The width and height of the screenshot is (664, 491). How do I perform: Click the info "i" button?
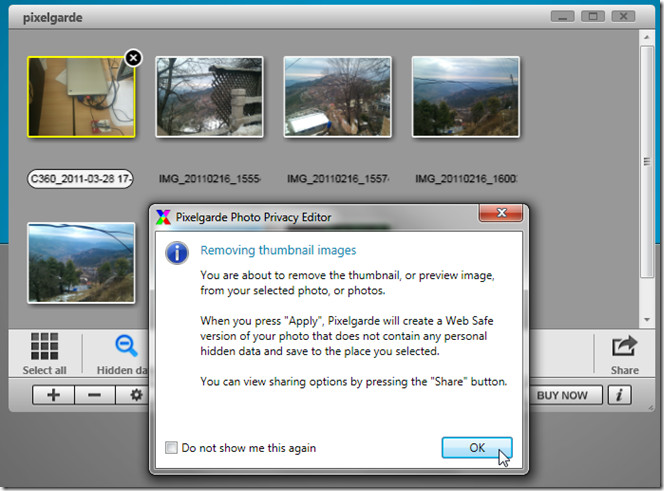(x=620, y=395)
